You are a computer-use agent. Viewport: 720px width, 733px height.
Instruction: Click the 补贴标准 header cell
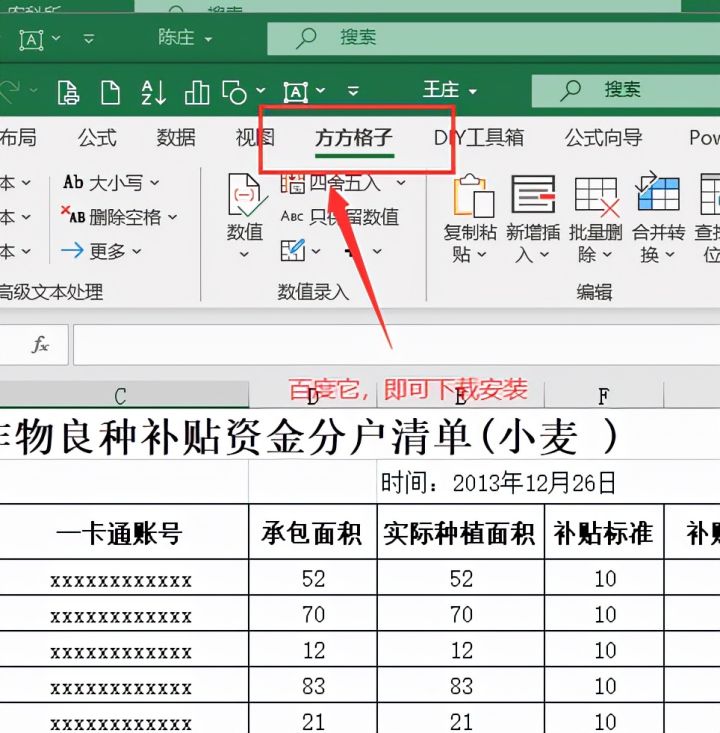point(604,532)
